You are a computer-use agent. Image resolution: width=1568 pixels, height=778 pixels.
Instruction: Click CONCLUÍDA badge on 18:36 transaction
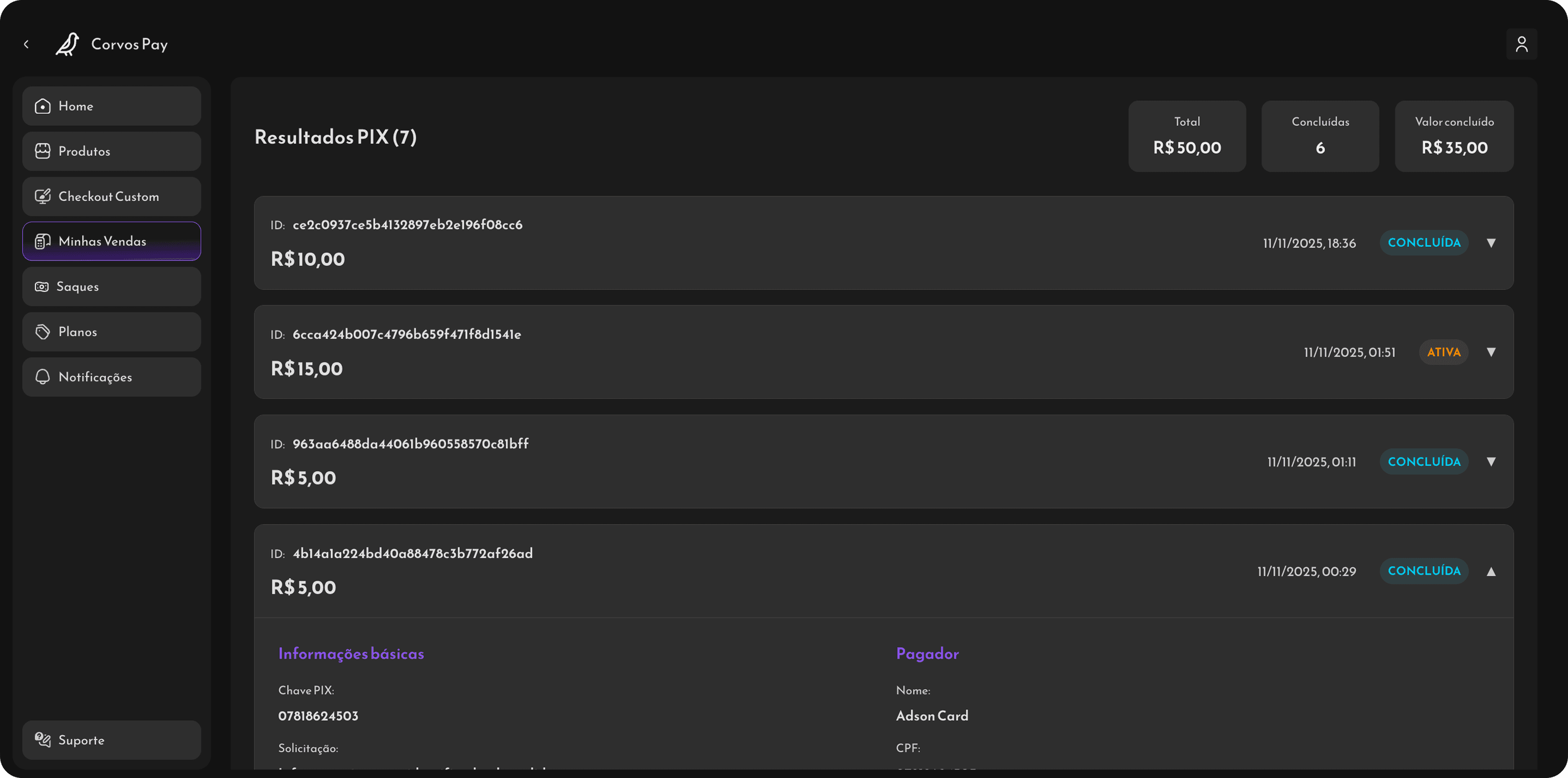click(x=1424, y=243)
